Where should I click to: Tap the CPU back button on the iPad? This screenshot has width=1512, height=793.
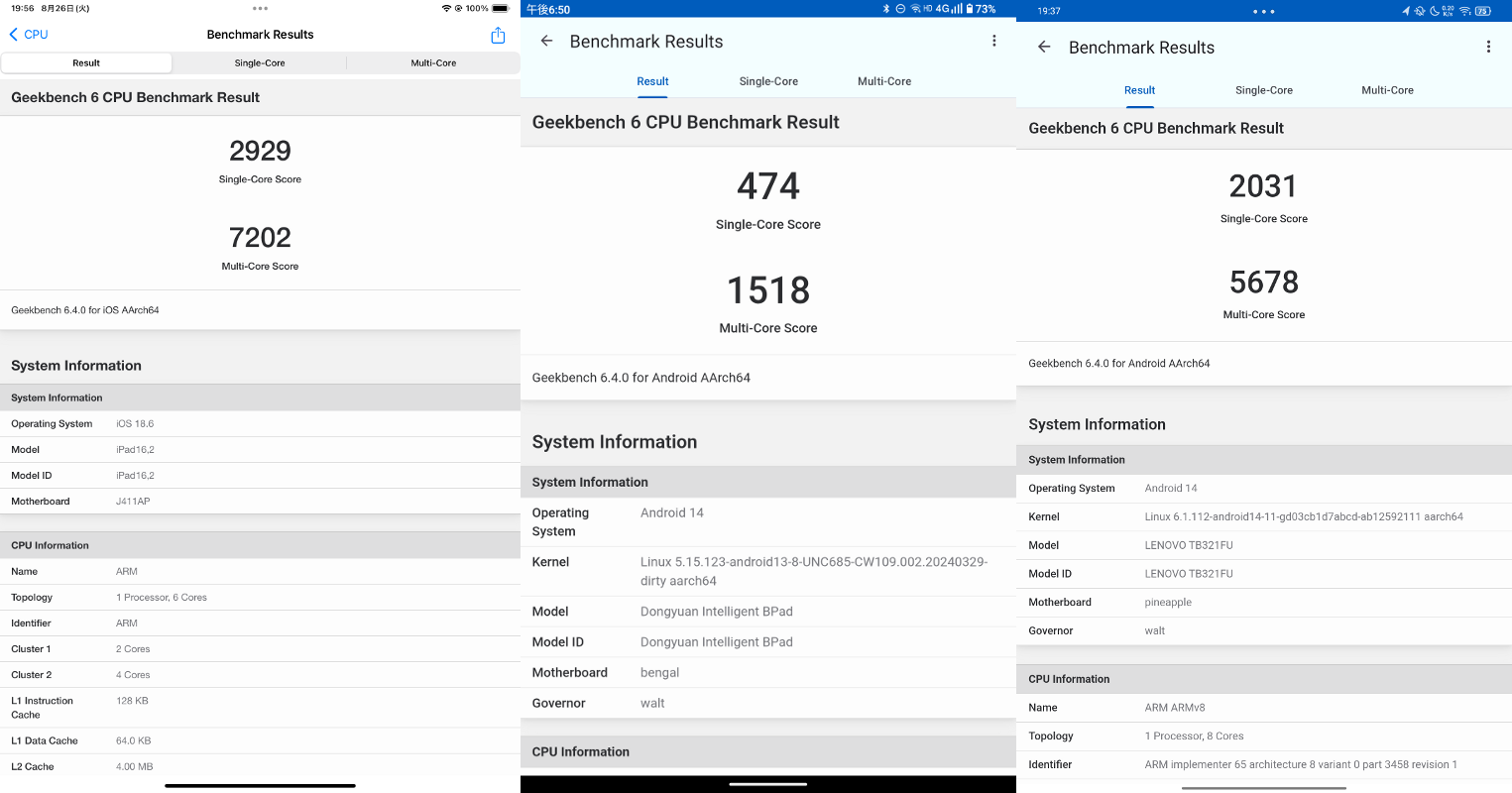pyautogui.click(x=28, y=34)
